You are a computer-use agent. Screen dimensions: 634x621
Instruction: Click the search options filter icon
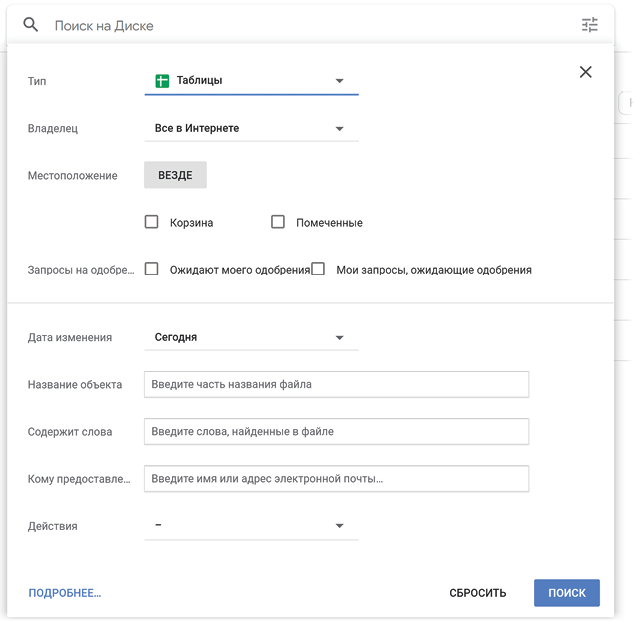[x=590, y=25]
